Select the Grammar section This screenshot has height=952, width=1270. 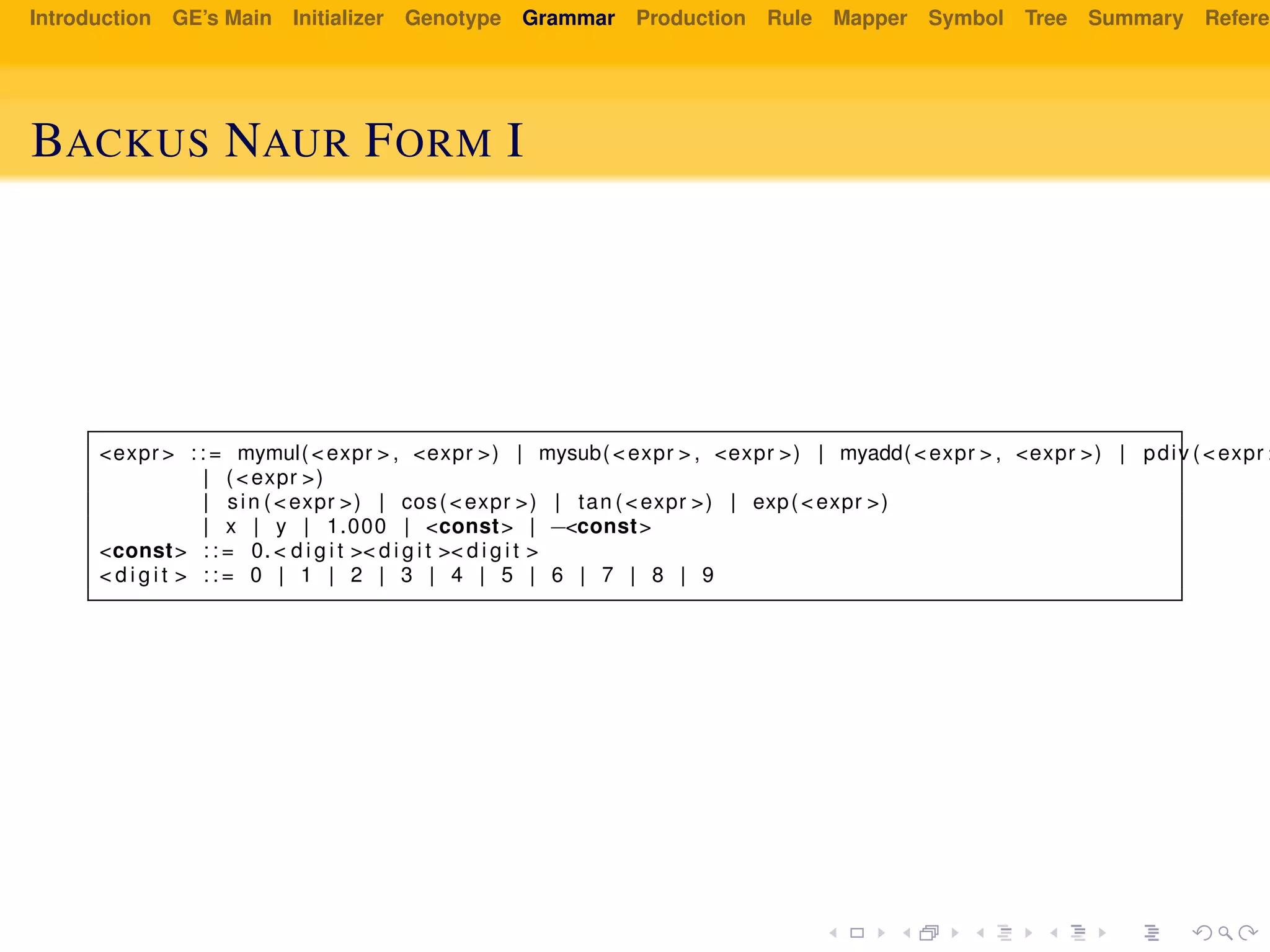point(569,18)
